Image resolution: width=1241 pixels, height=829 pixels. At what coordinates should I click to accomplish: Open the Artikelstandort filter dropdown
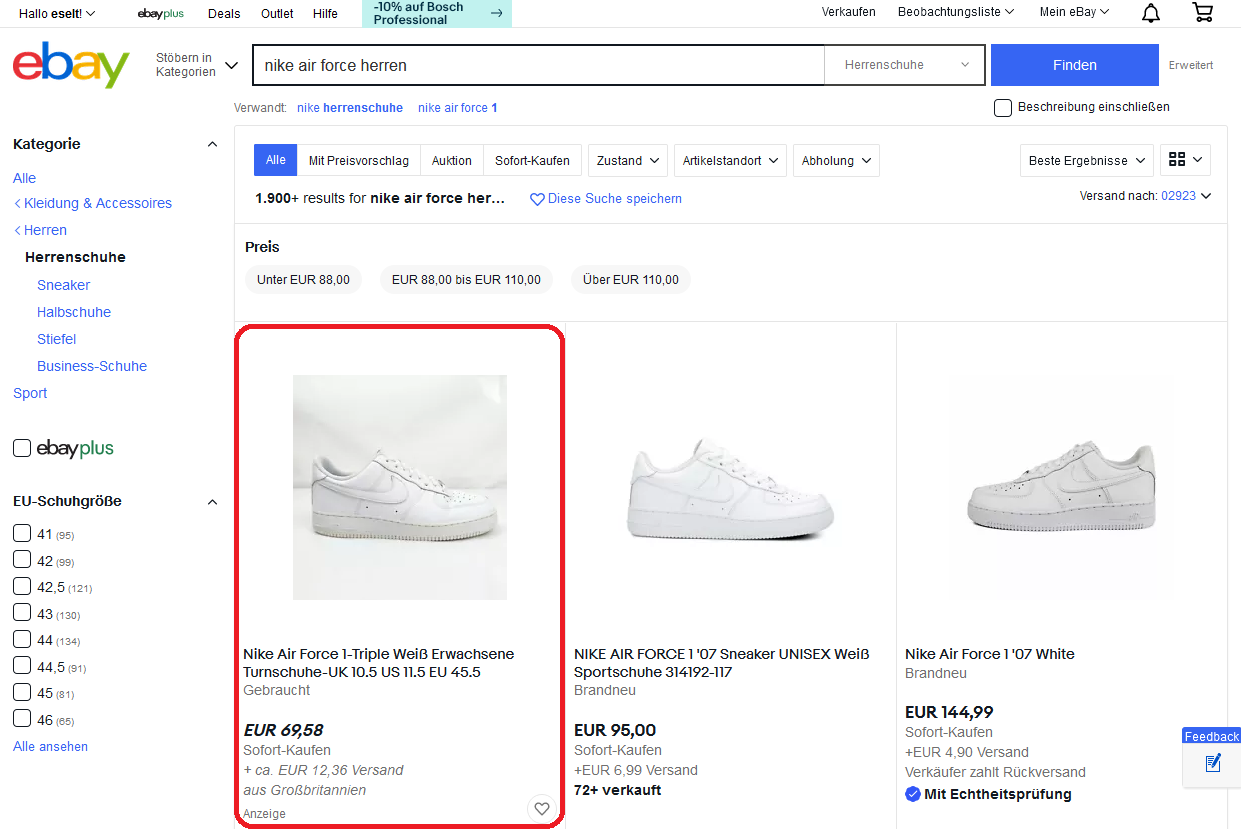tap(730, 160)
